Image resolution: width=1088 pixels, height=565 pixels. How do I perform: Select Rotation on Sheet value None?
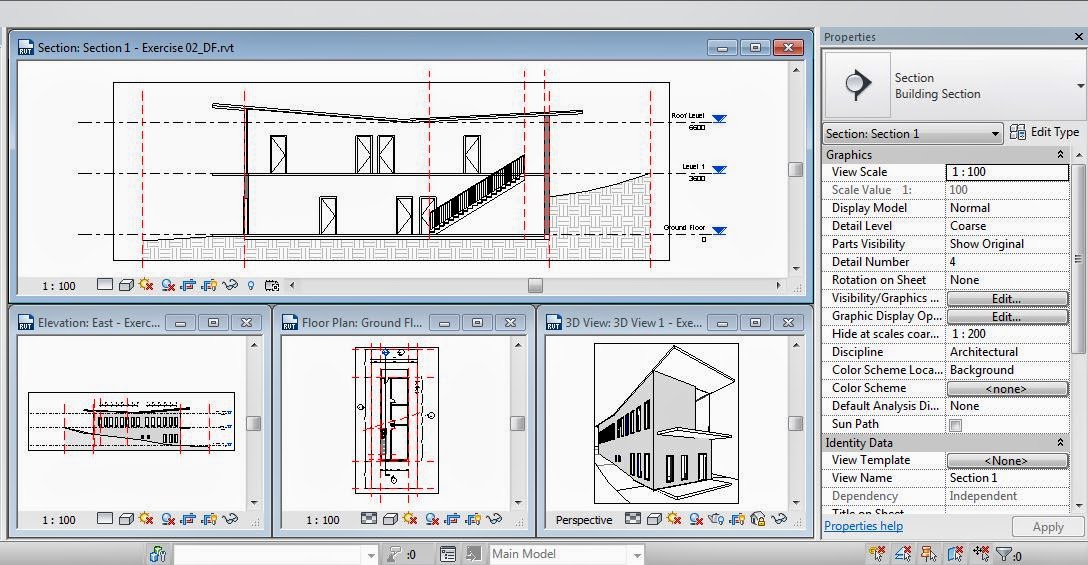tap(1007, 280)
